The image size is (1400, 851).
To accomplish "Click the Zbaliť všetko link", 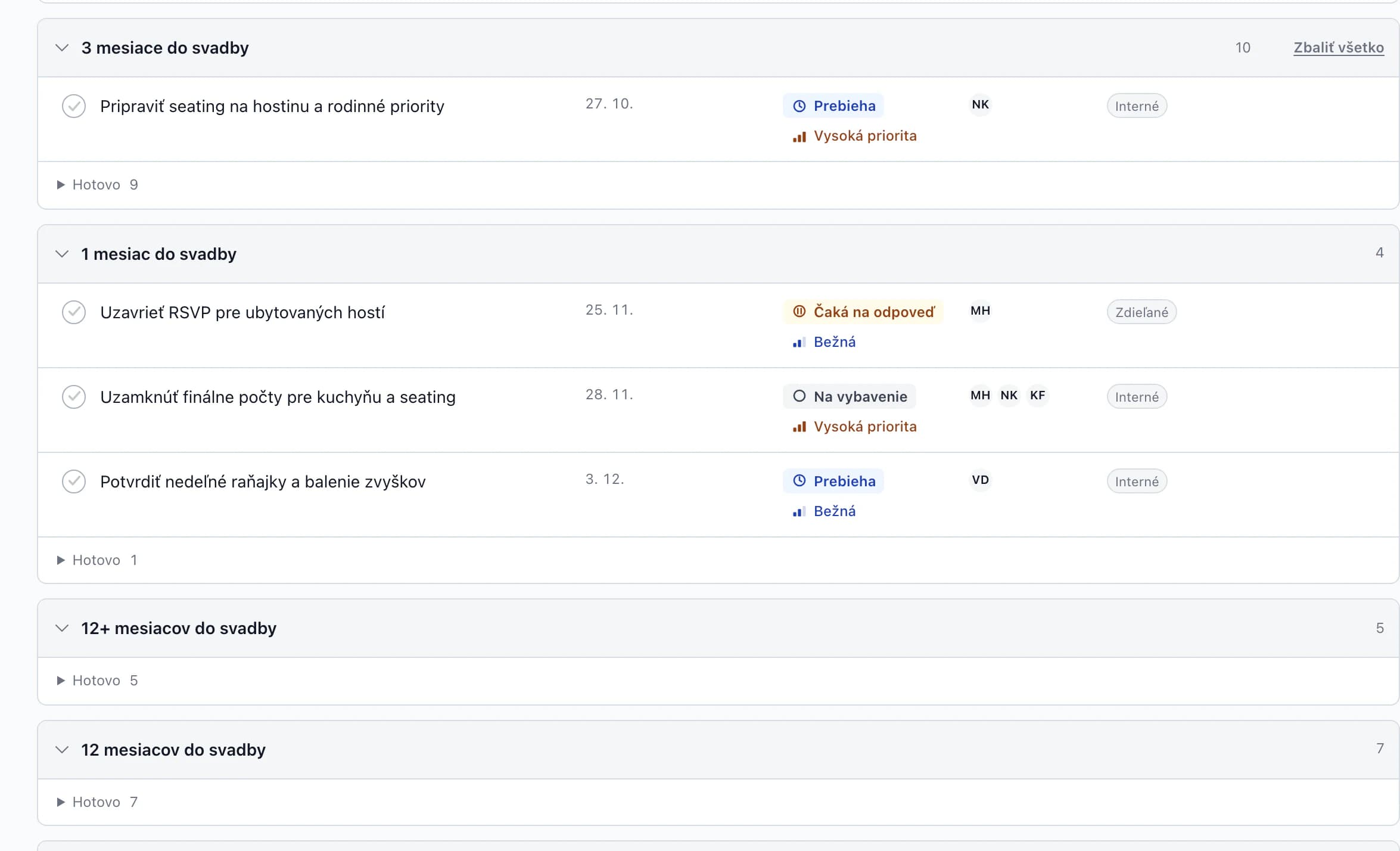I will [1338, 48].
